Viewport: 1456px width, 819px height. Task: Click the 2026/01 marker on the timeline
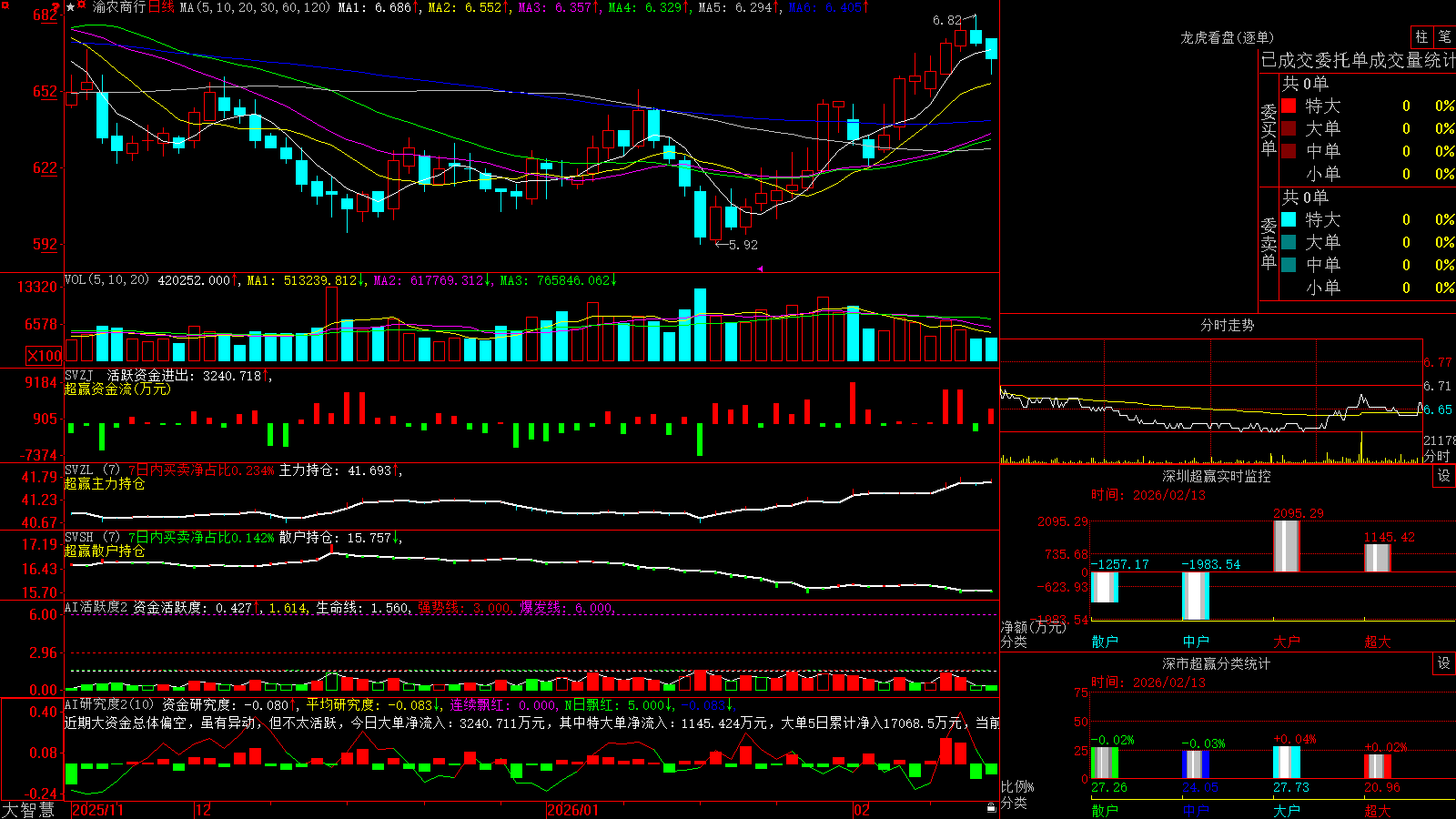coord(573,810)
